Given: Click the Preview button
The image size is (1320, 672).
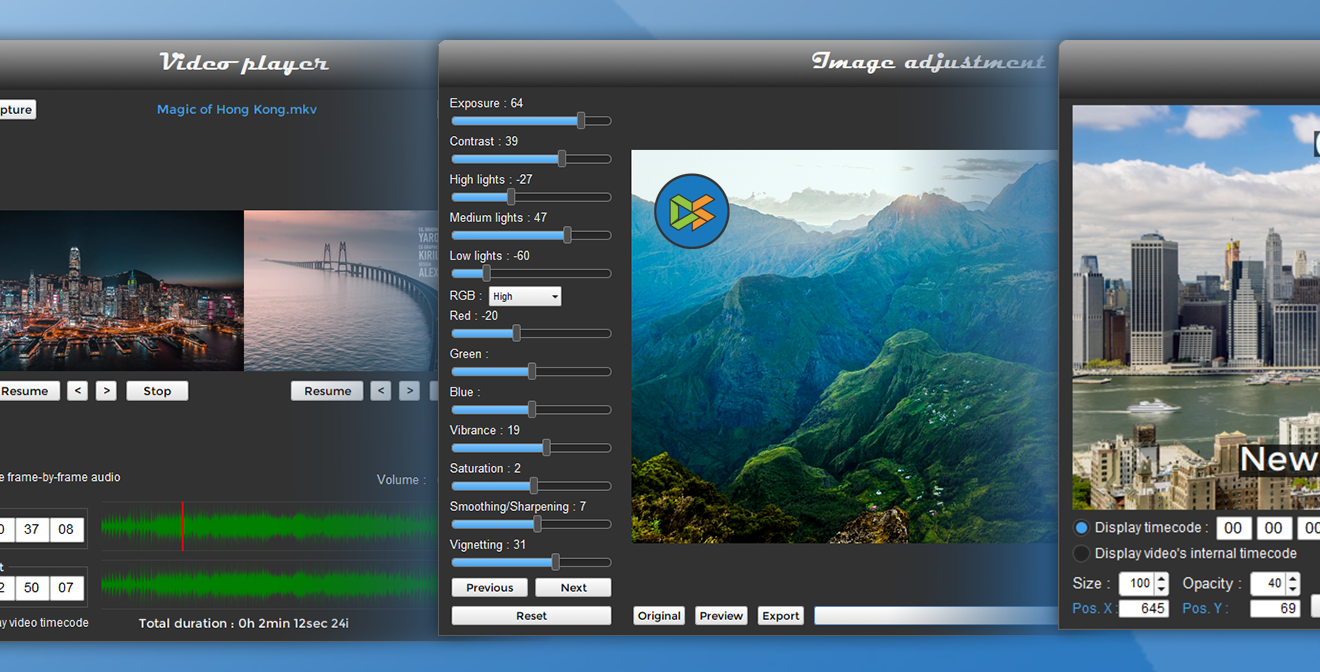Looking at the screenshot, I should pyautogui.click(x=721, y=615).
